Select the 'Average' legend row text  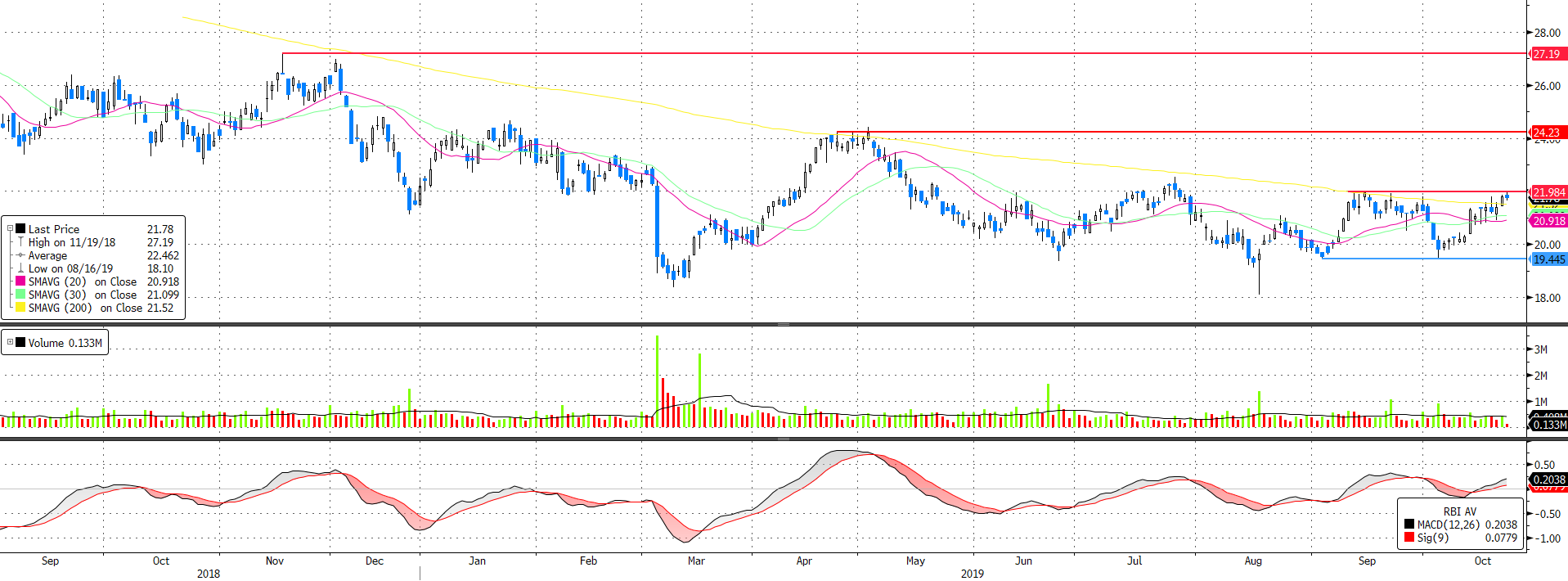tap(47, 255)
